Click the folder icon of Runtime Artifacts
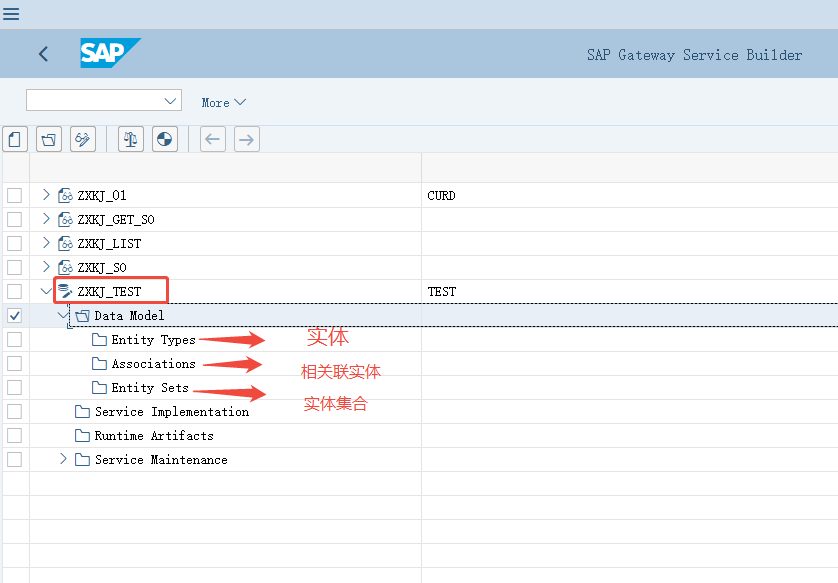This screenshot has height=583, width=838. [82, 436]
